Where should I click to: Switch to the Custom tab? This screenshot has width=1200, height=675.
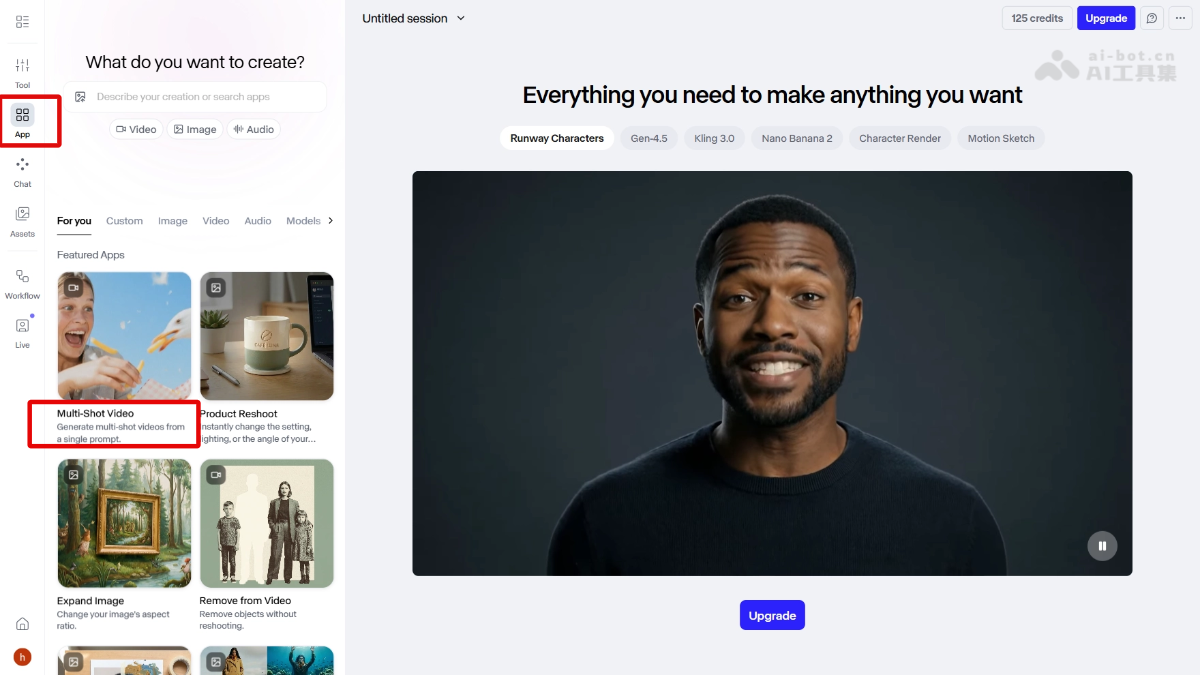coord(124,221)
